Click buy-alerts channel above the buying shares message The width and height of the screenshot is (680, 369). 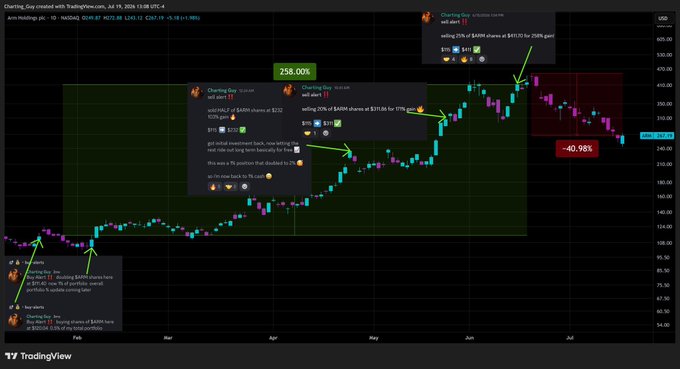[x=34, y=307]
